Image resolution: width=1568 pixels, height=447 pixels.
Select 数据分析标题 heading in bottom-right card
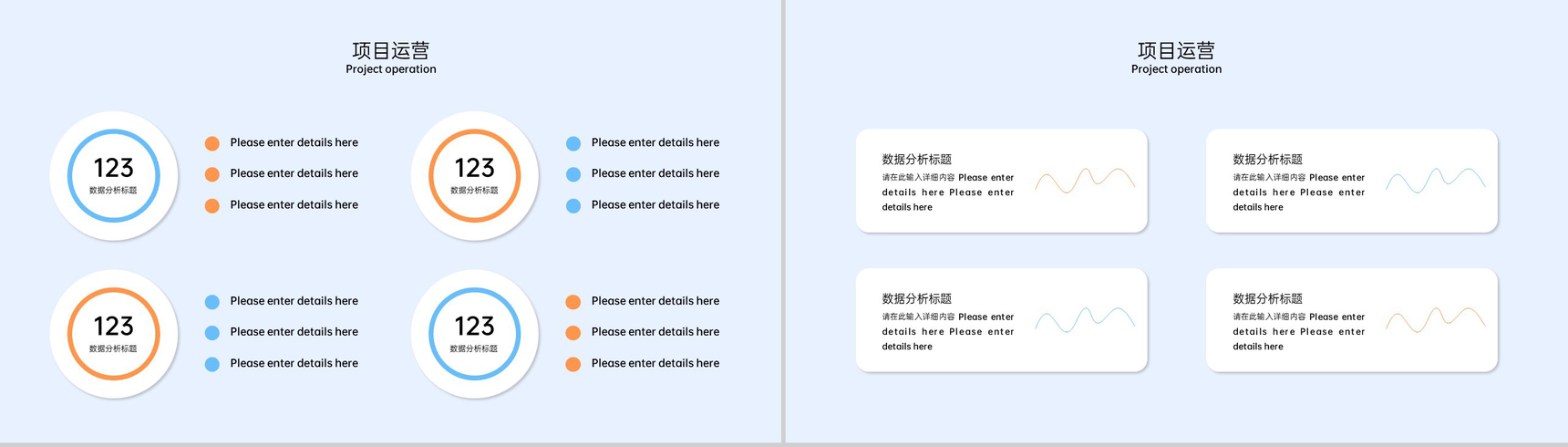coord(1268,298)
